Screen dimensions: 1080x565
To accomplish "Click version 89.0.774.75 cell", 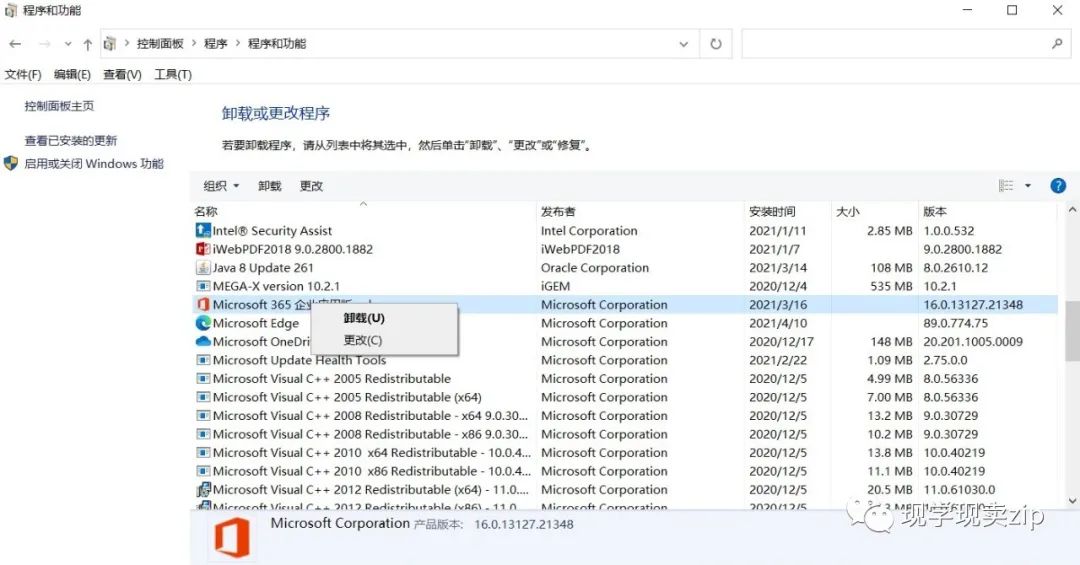I will click(x=955, y=323).
